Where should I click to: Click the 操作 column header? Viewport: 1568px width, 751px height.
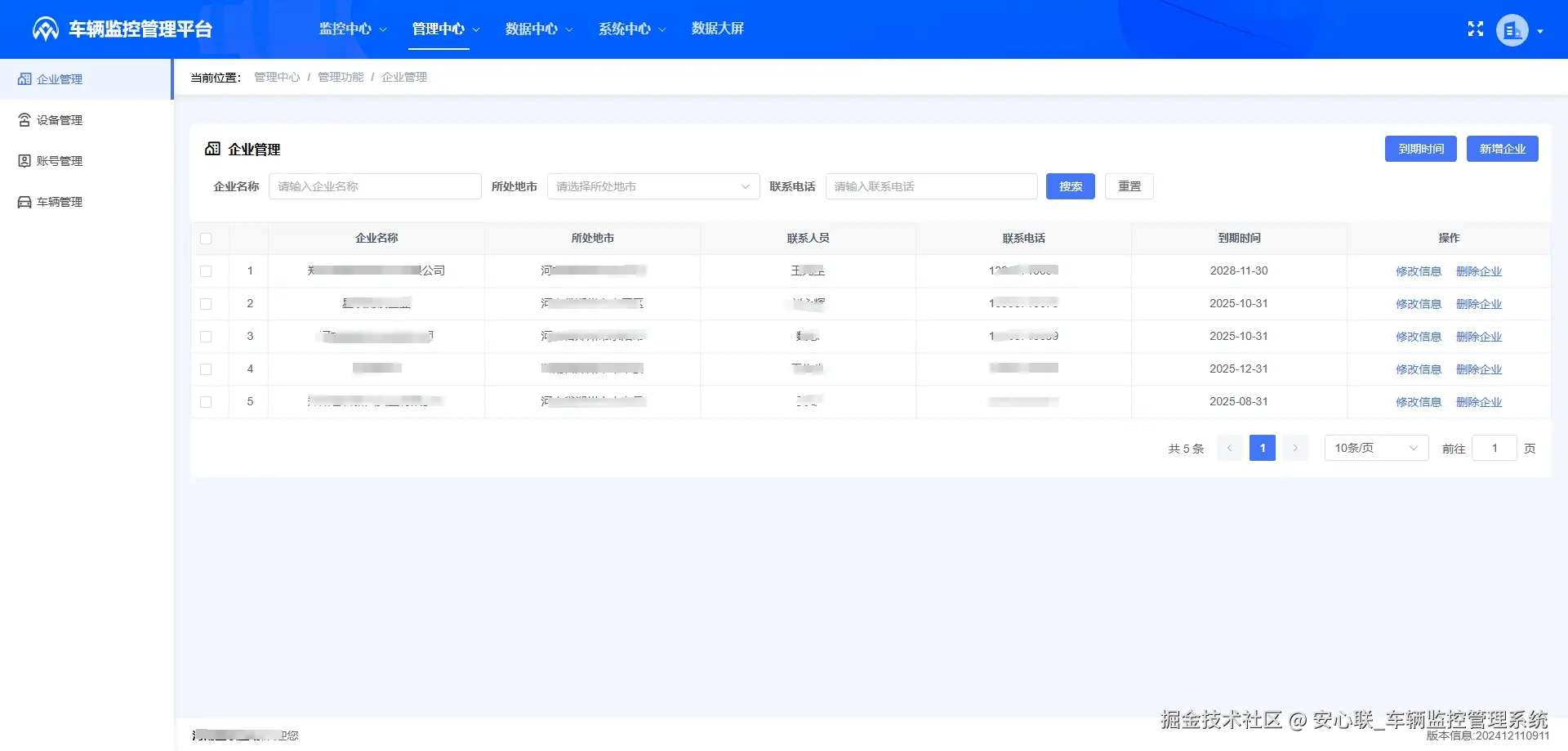coord(1449,238)
